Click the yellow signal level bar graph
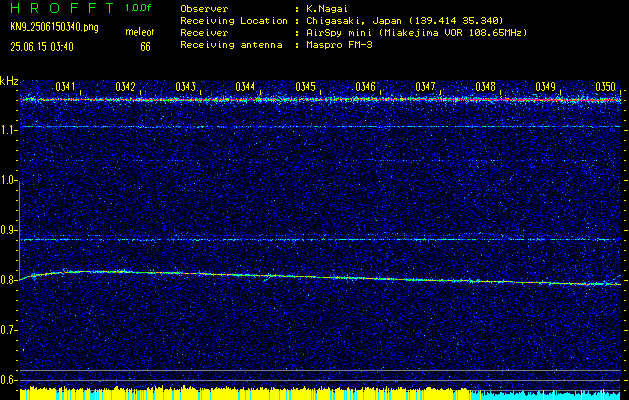629x400 pixels. pyautogui.click(x=244, y=394)
